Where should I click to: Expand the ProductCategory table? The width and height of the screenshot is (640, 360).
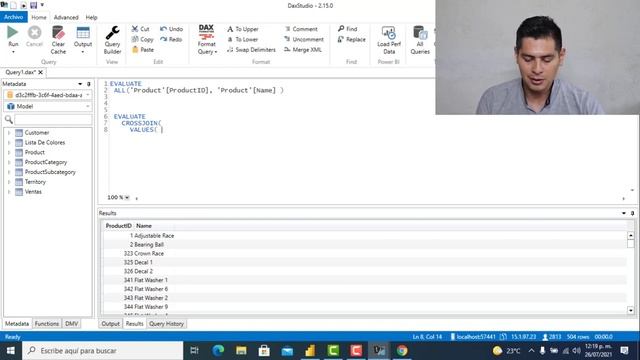click(9, 162)
